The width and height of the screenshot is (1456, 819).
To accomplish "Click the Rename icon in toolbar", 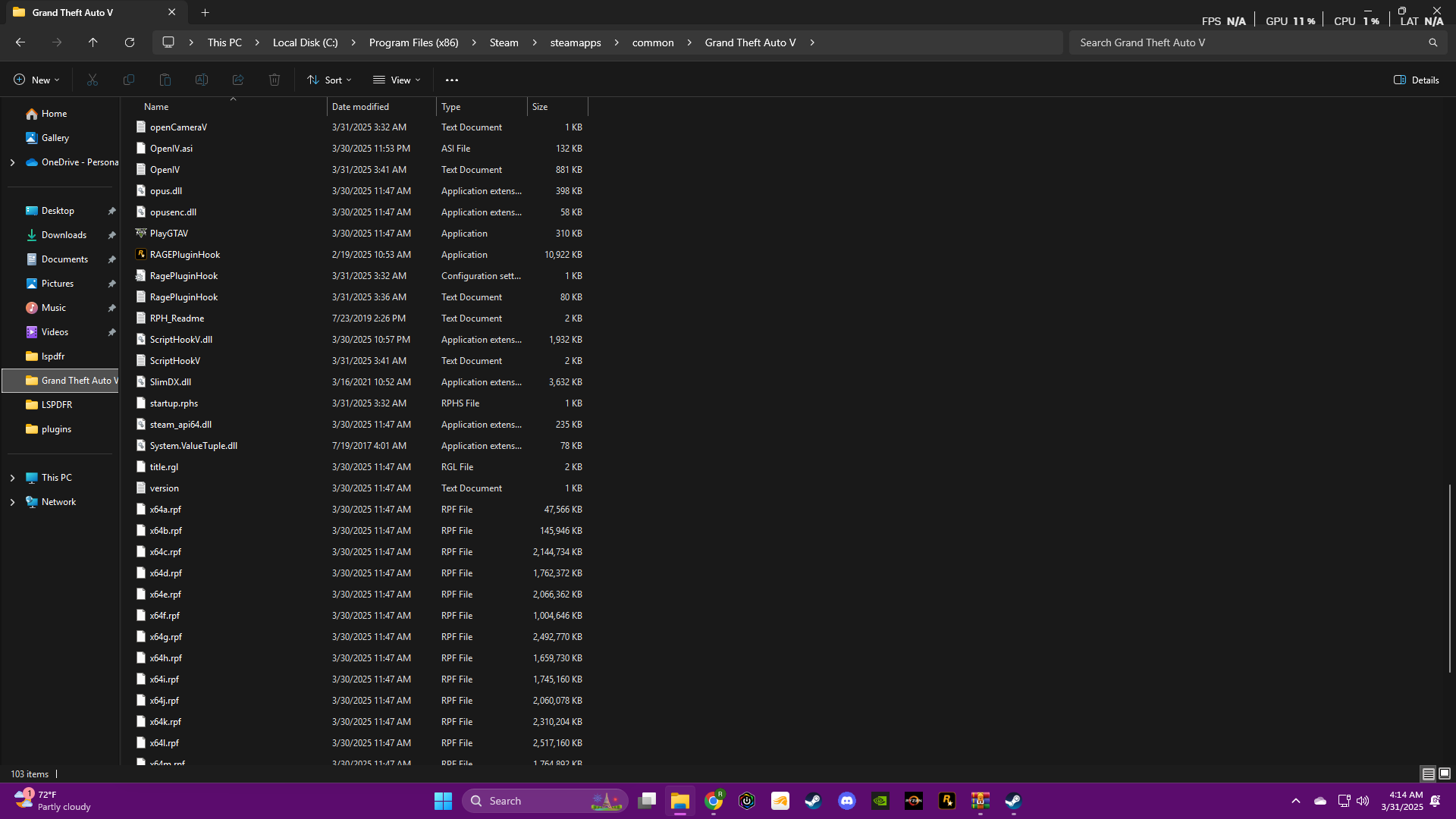I will pyautogui.click(x=202, y=80).
